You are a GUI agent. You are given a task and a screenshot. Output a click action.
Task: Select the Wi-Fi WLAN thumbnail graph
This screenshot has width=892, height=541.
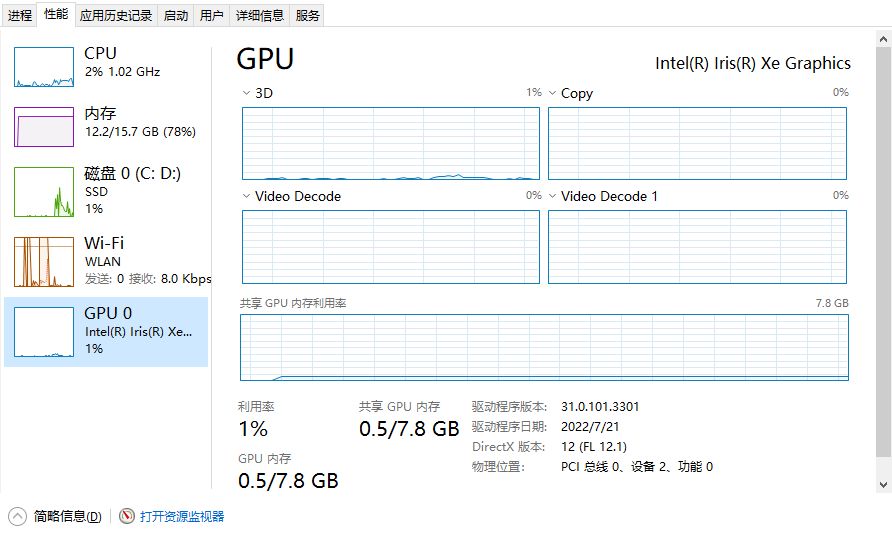pyautogui.click(x=44, y=262)
